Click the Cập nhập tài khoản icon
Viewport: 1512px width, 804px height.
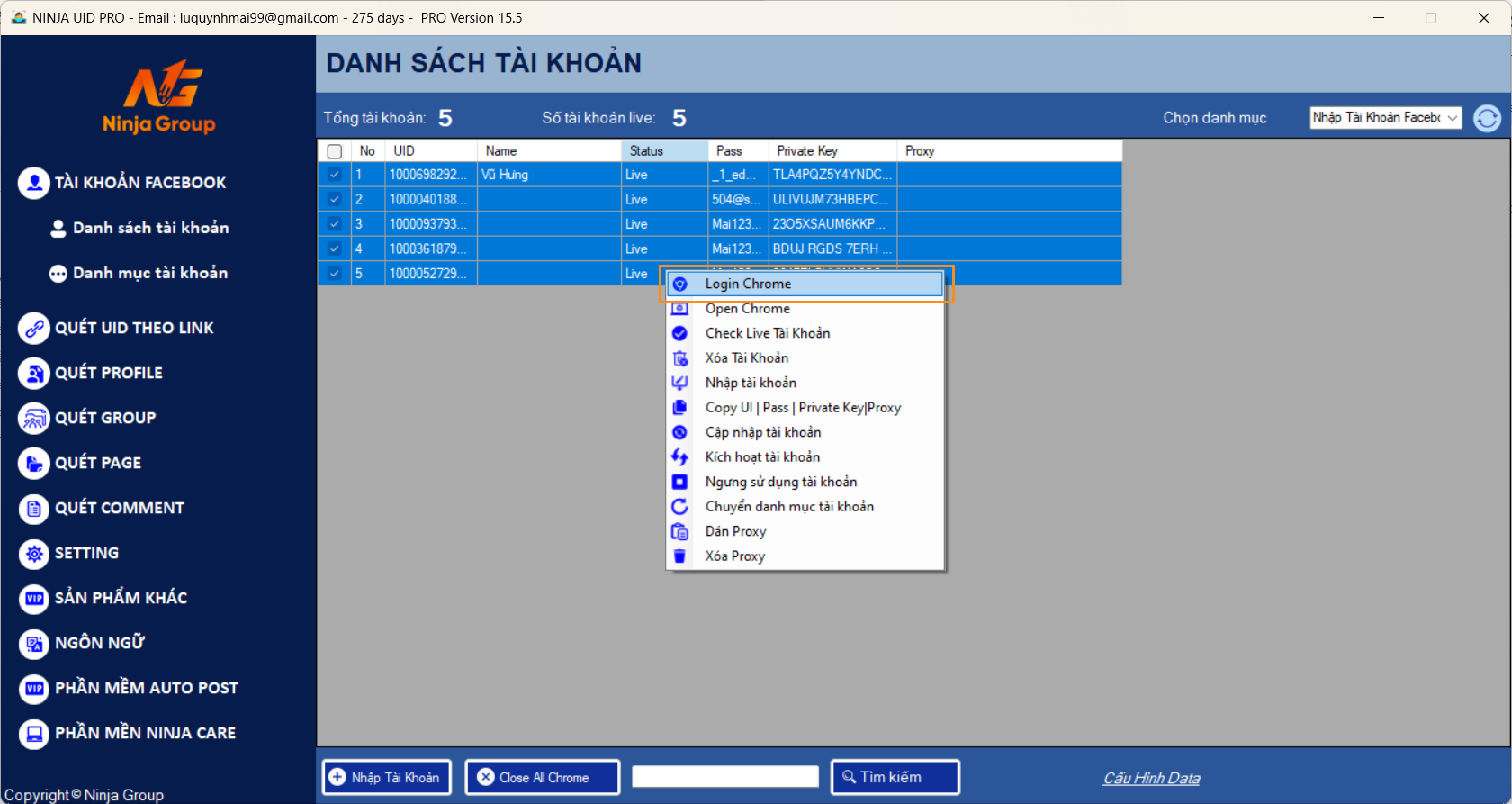coord(680,432)
